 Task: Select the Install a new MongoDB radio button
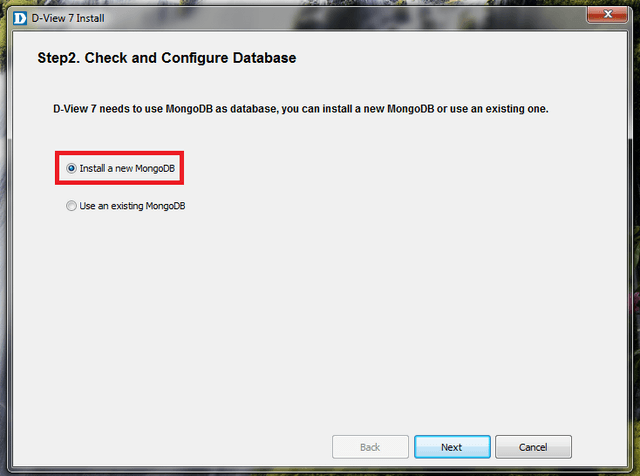pyautogui.click(x=71, y=169)
